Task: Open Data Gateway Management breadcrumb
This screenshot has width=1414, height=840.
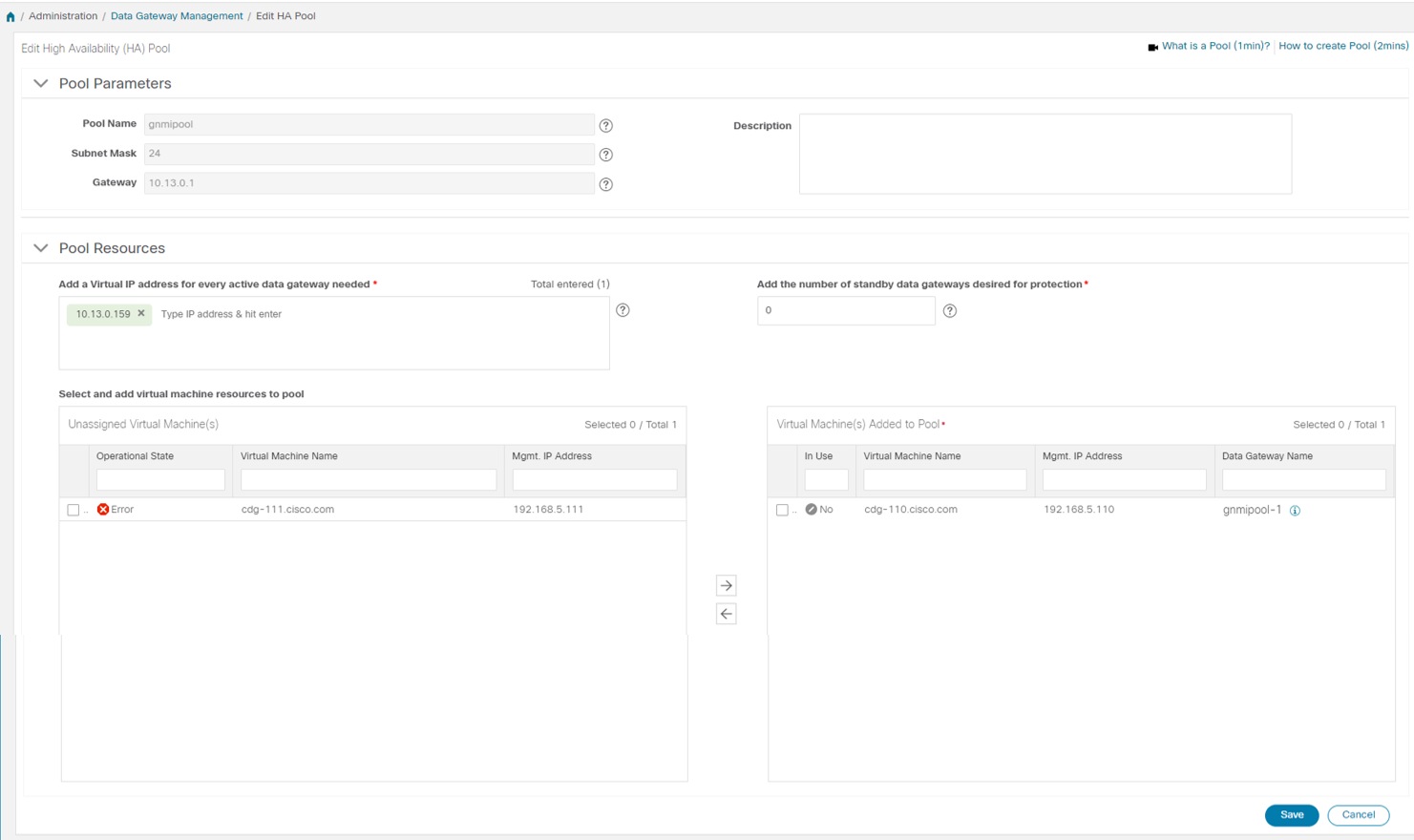Action: pos(177,16)
